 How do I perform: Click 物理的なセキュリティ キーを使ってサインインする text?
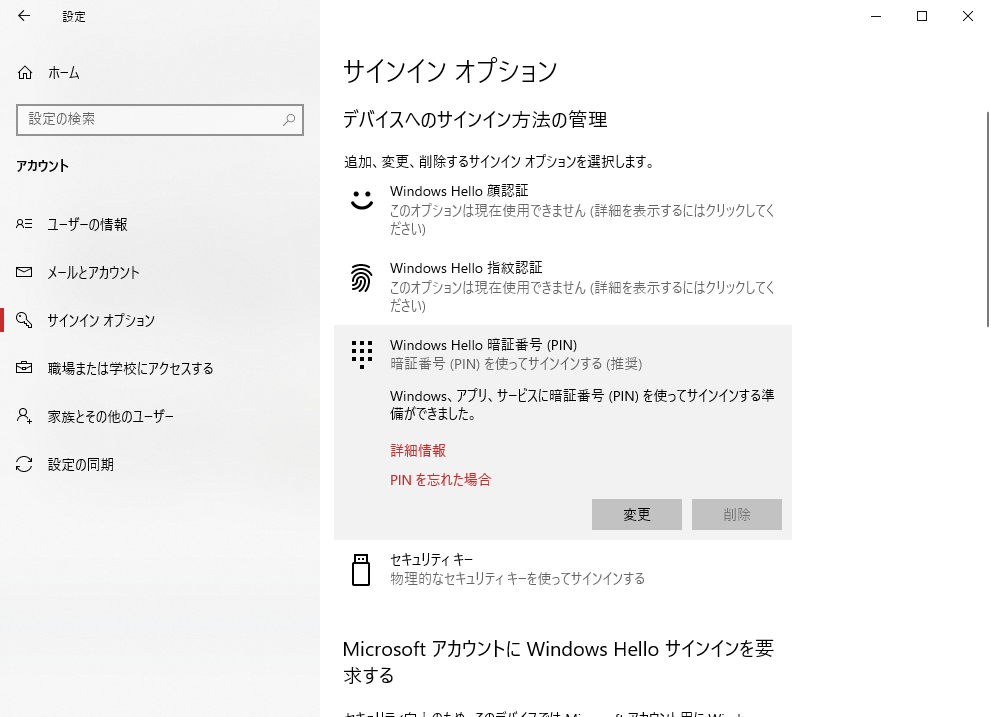(x=518, y=579)
